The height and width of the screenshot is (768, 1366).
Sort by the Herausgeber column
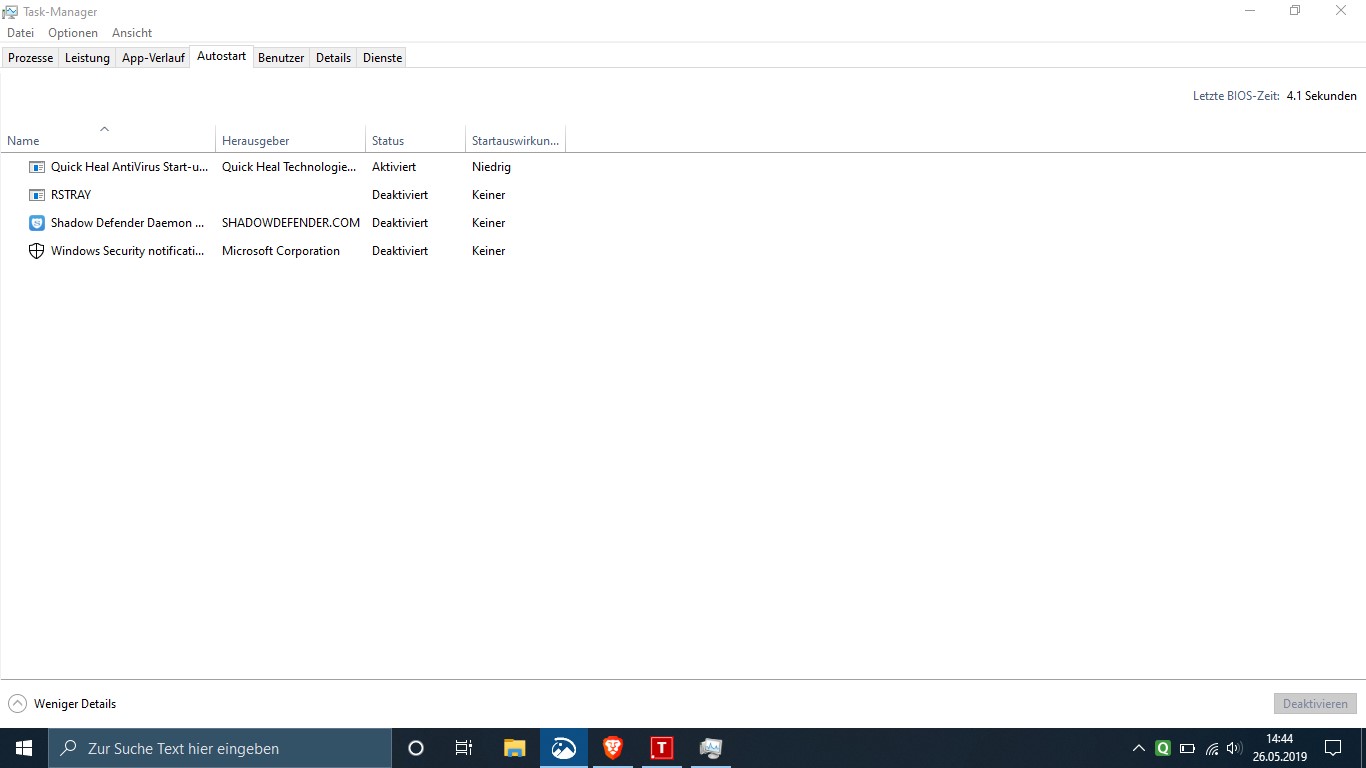coord(290,139)
